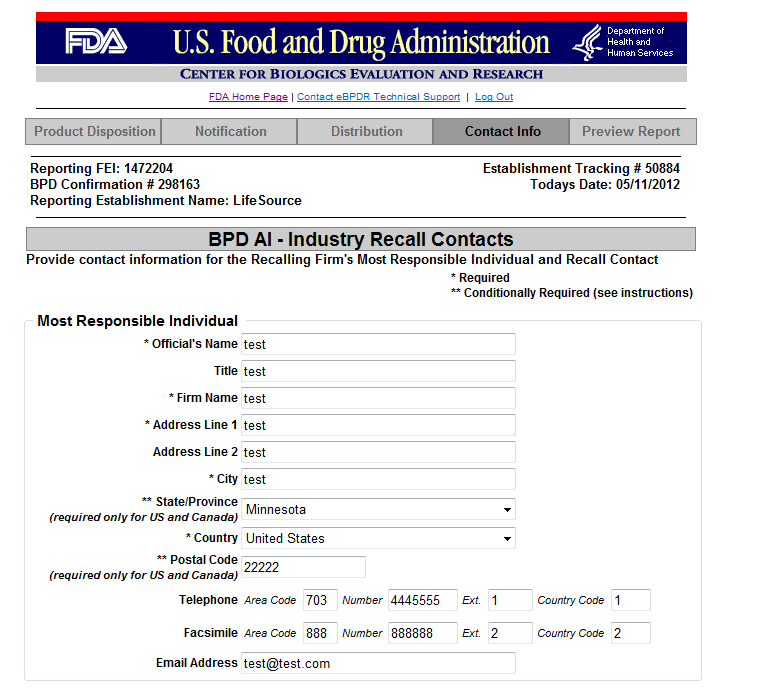Viewport: 761px width, 692px height.
Task: Open the FDA Home Page link
Action: coord(248,97)
